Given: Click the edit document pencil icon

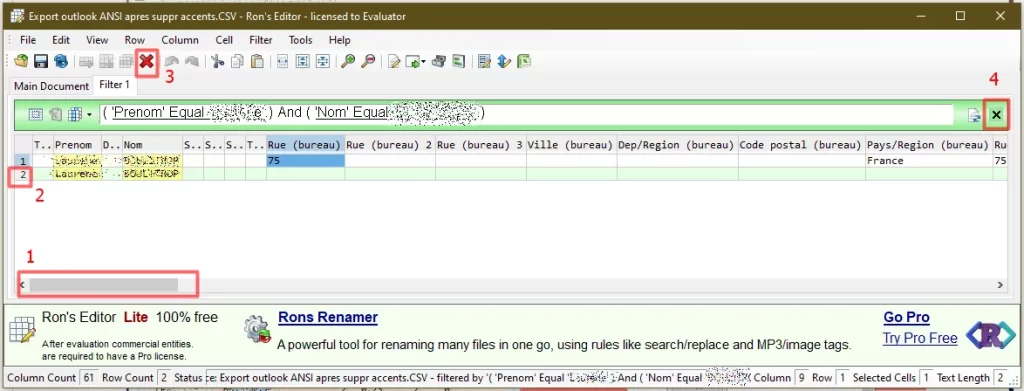Looking at the screenshot, I should 393,61.
